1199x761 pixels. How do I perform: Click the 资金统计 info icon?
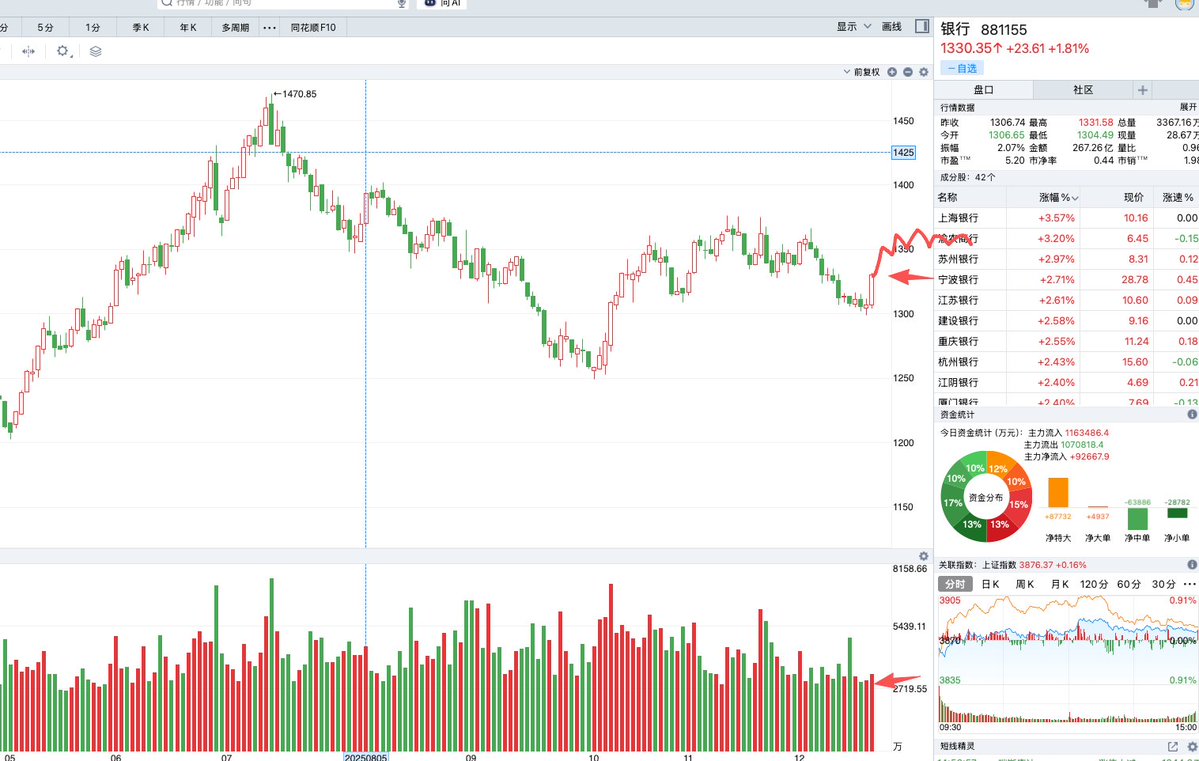pos(1191,415)
